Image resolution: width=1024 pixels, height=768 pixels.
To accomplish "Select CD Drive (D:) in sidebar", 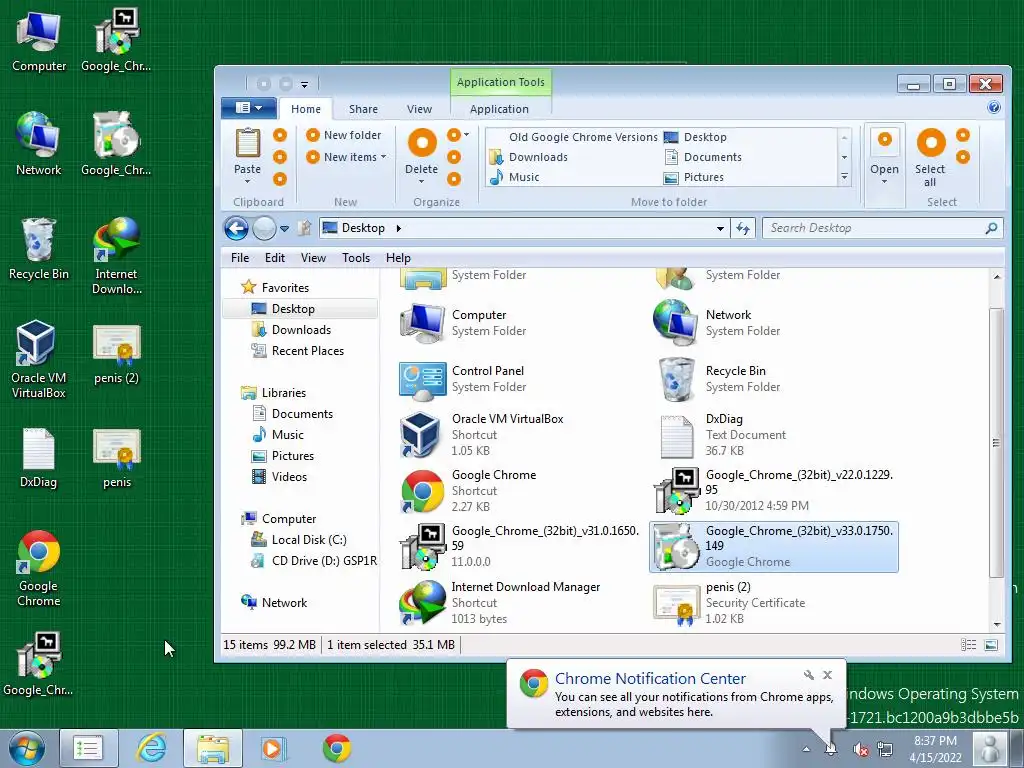I will click(324, 561).
